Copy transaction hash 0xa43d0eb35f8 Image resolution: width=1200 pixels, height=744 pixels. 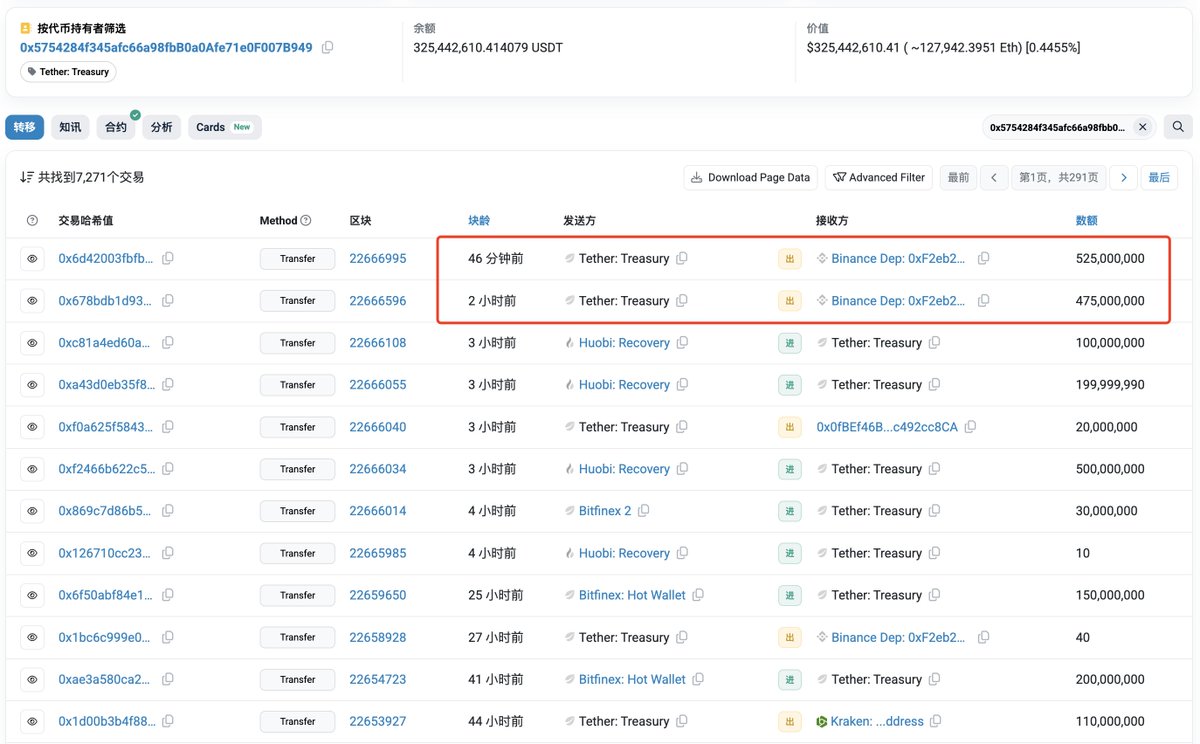click(168, 384)
